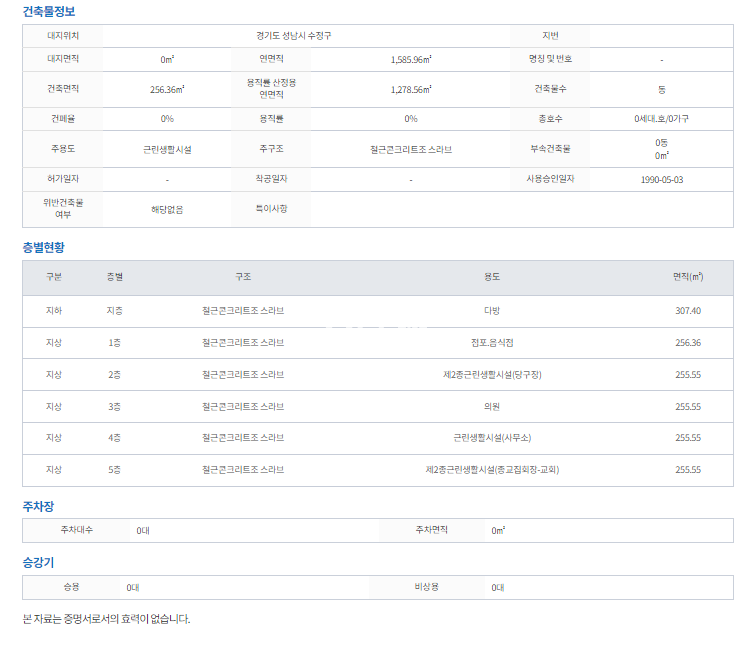Click the 면적(㎡) column header

(687, 277)
